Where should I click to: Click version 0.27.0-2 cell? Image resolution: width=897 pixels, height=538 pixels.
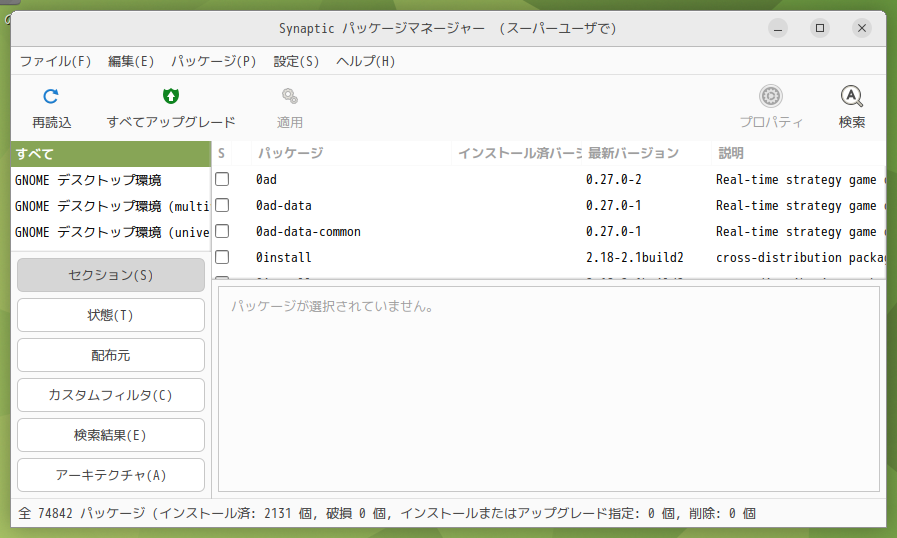pos(613,180)
